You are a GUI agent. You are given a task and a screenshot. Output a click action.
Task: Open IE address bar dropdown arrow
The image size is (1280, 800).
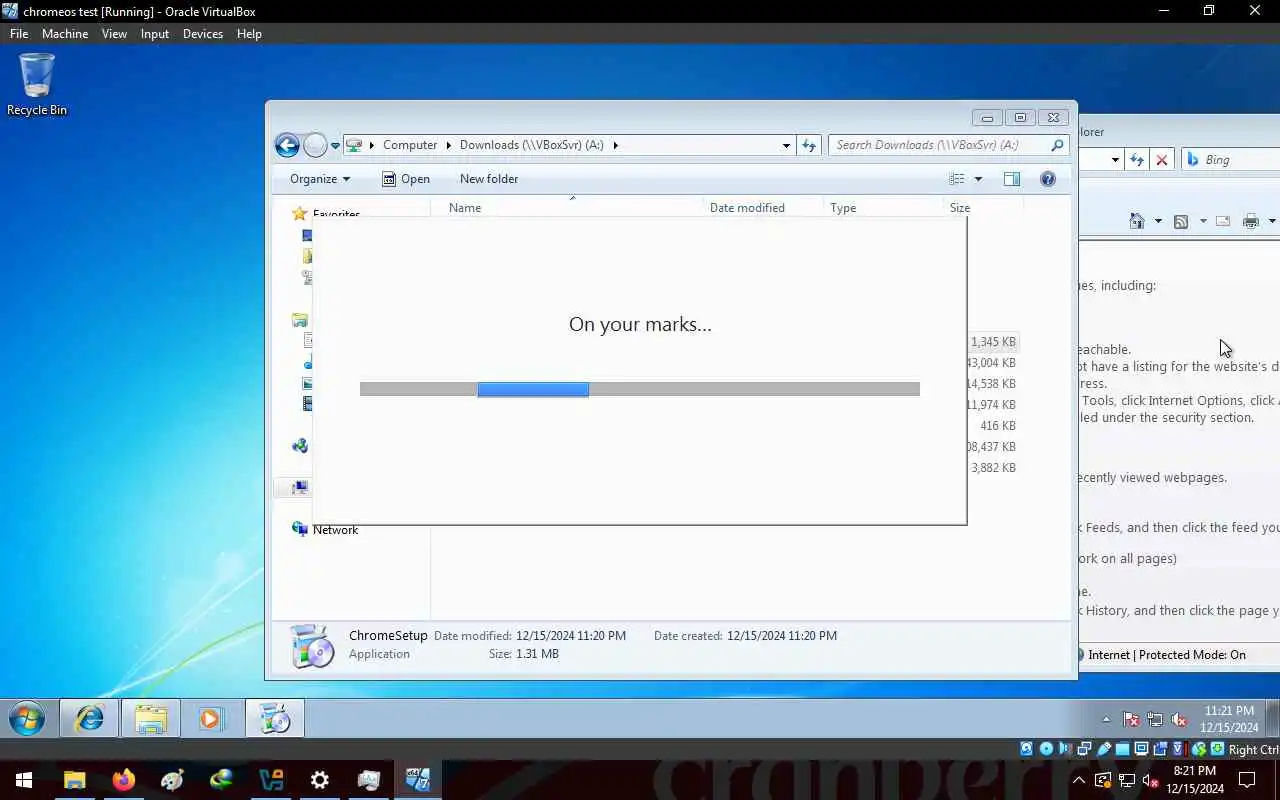pyautogui.click(x=1115, y=160)
